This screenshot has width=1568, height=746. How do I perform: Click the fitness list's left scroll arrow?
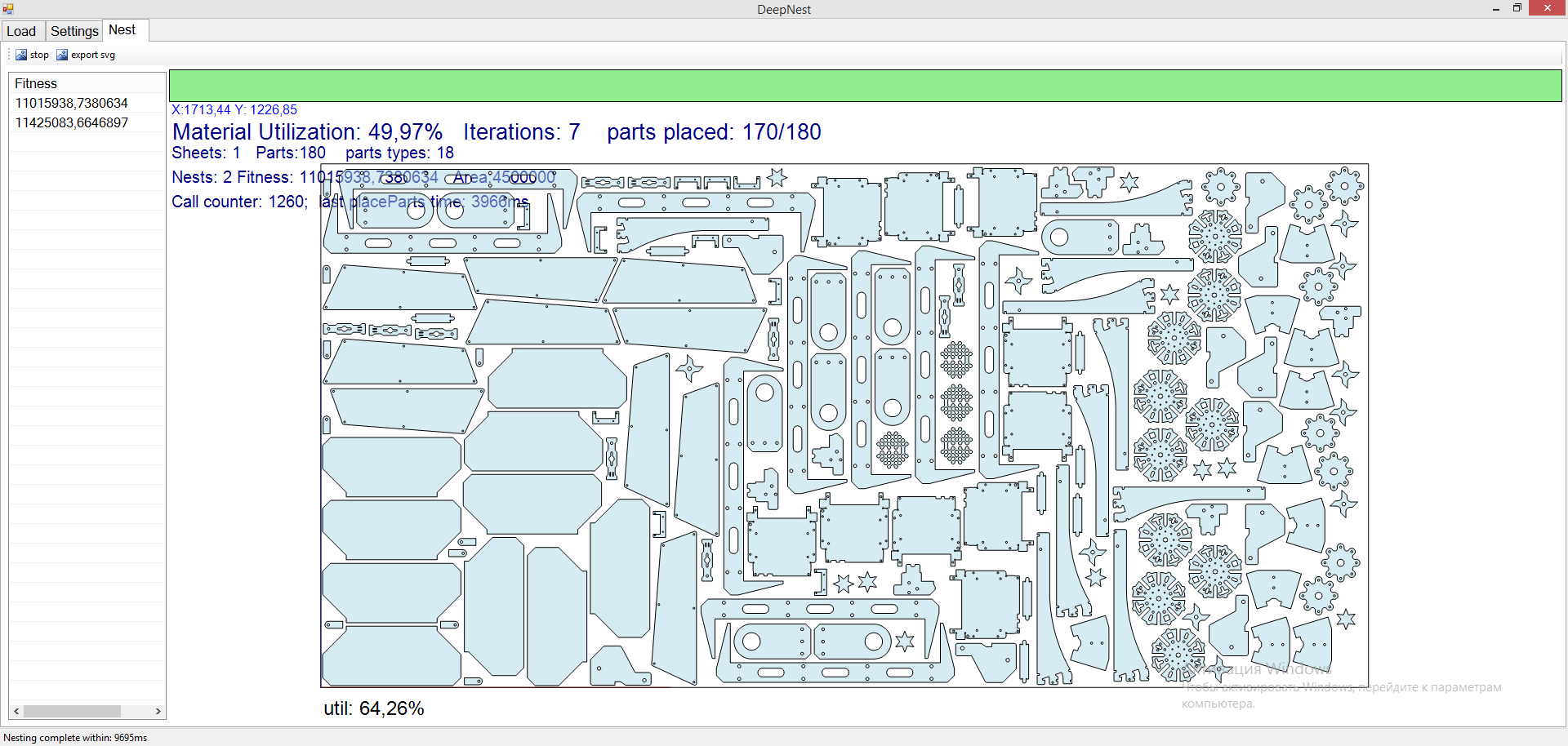tap(16, 711)
